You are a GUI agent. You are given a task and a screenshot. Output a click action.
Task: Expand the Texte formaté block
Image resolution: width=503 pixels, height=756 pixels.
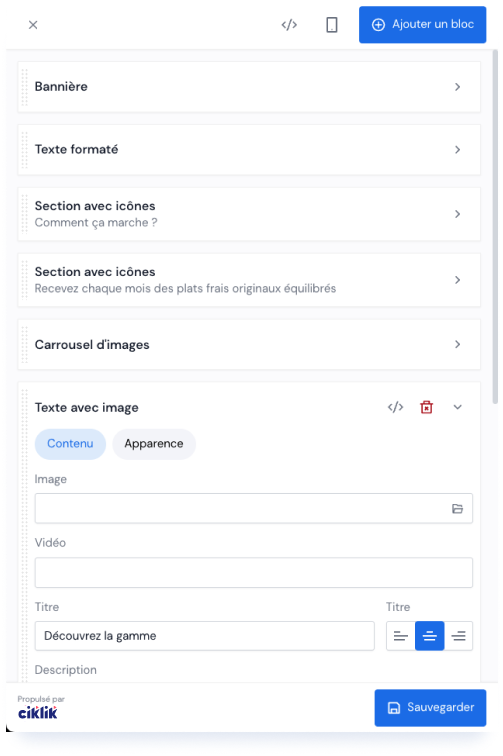[x=249, y=149]
